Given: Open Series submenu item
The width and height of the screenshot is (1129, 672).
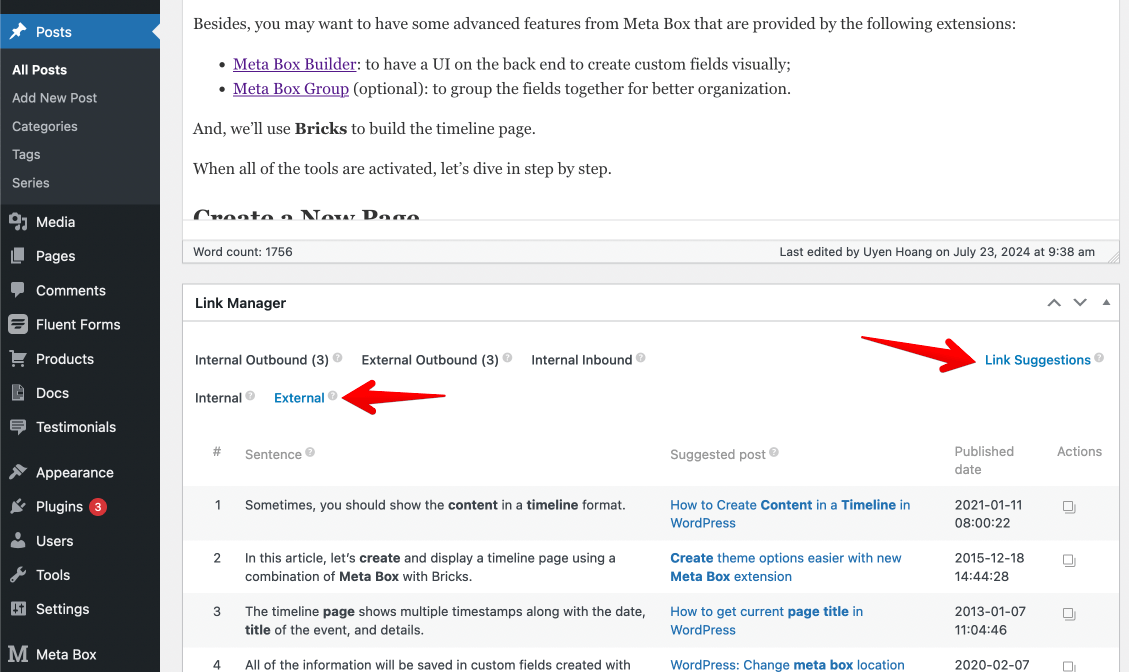Looking at the screenshot, I should click(30, 183).
